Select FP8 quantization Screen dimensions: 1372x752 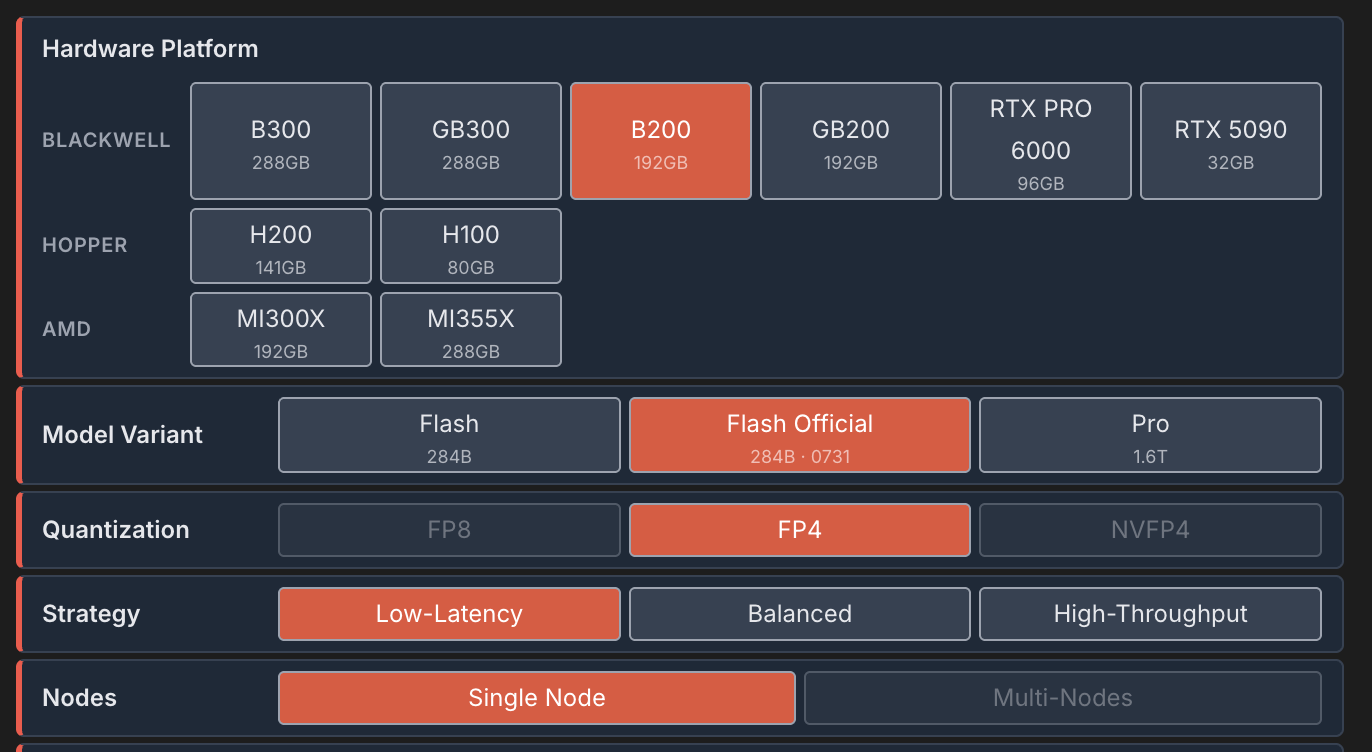click(x=449, y=530)
